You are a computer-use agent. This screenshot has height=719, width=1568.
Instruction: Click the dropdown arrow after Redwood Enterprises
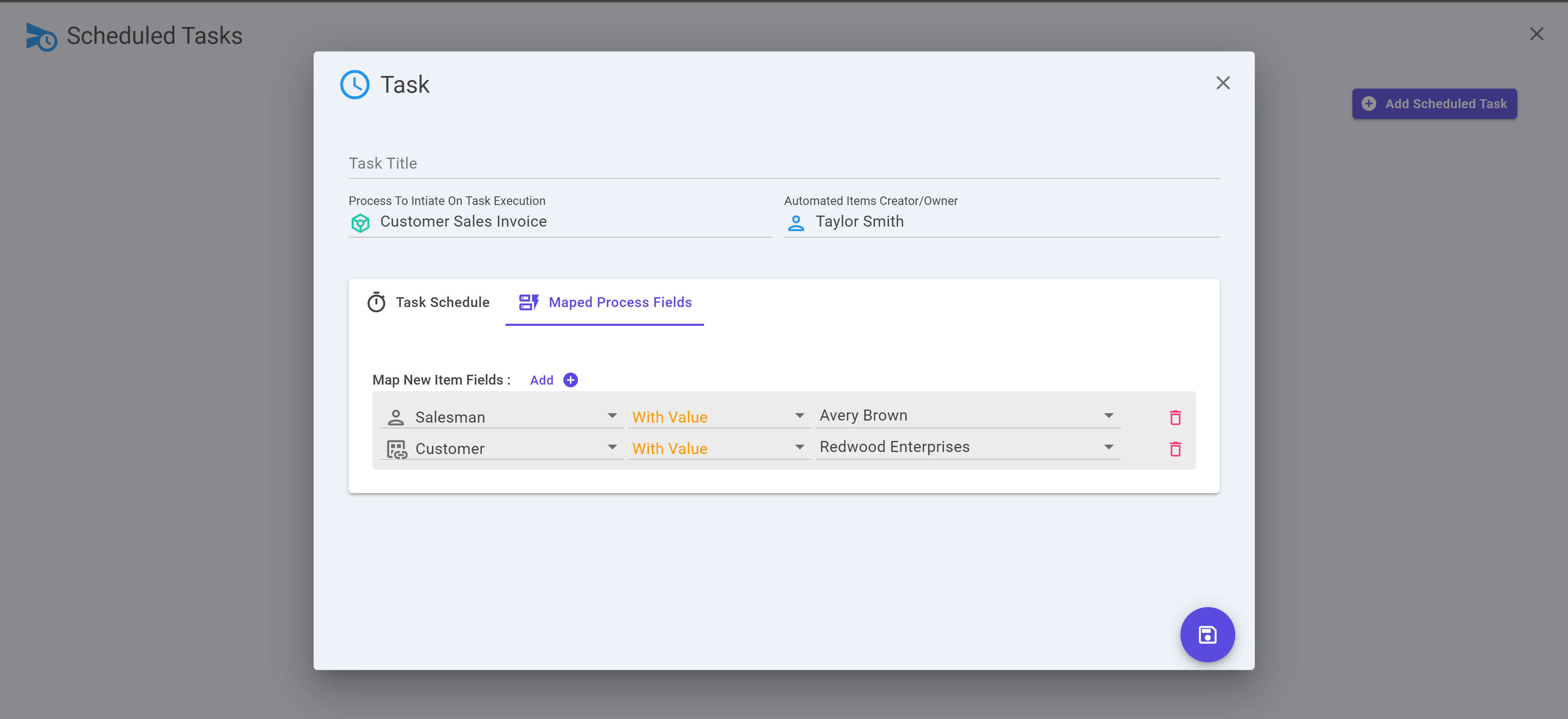pos(1109,447)
